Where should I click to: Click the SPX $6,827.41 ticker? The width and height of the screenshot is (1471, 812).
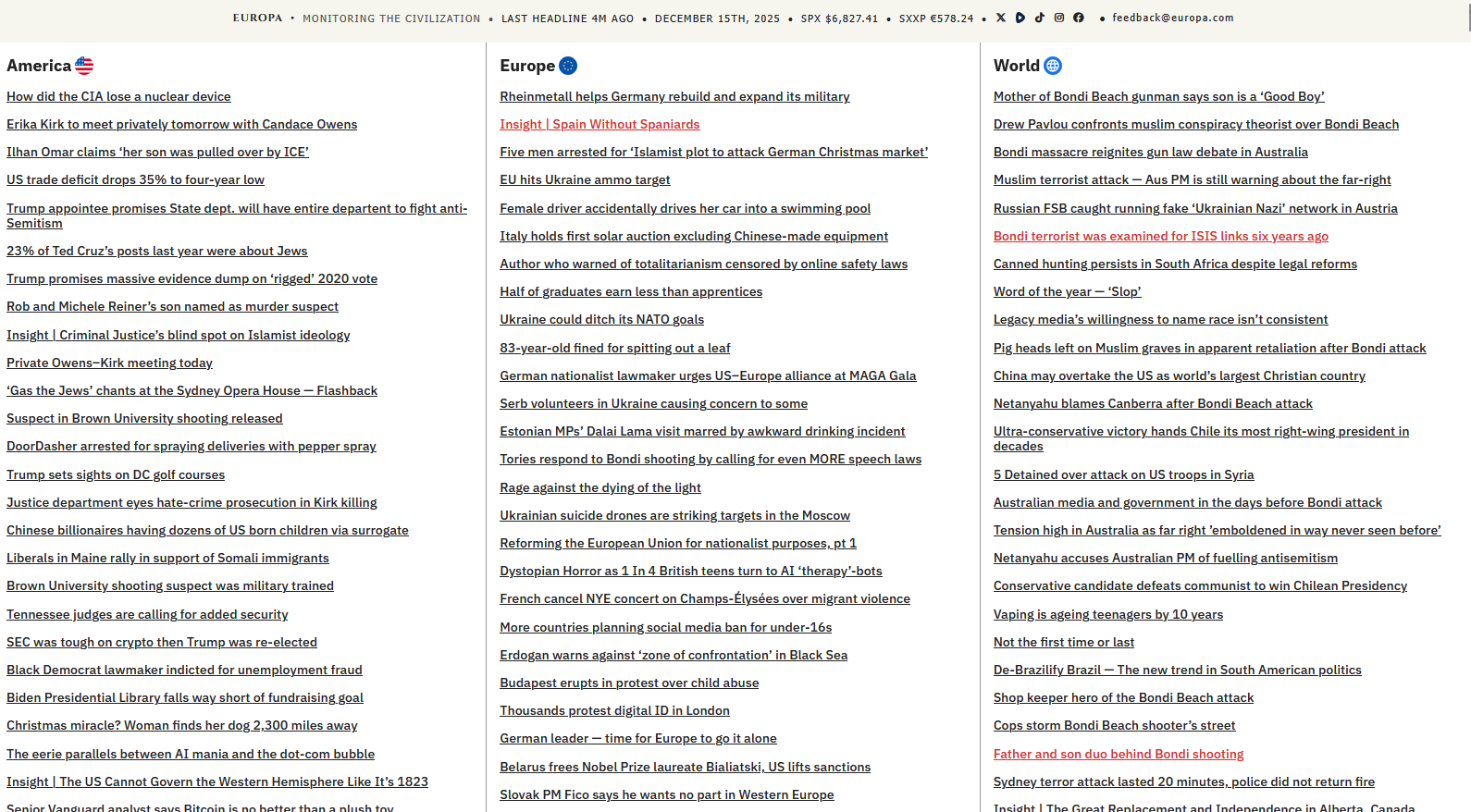click(x=839, y=18)
